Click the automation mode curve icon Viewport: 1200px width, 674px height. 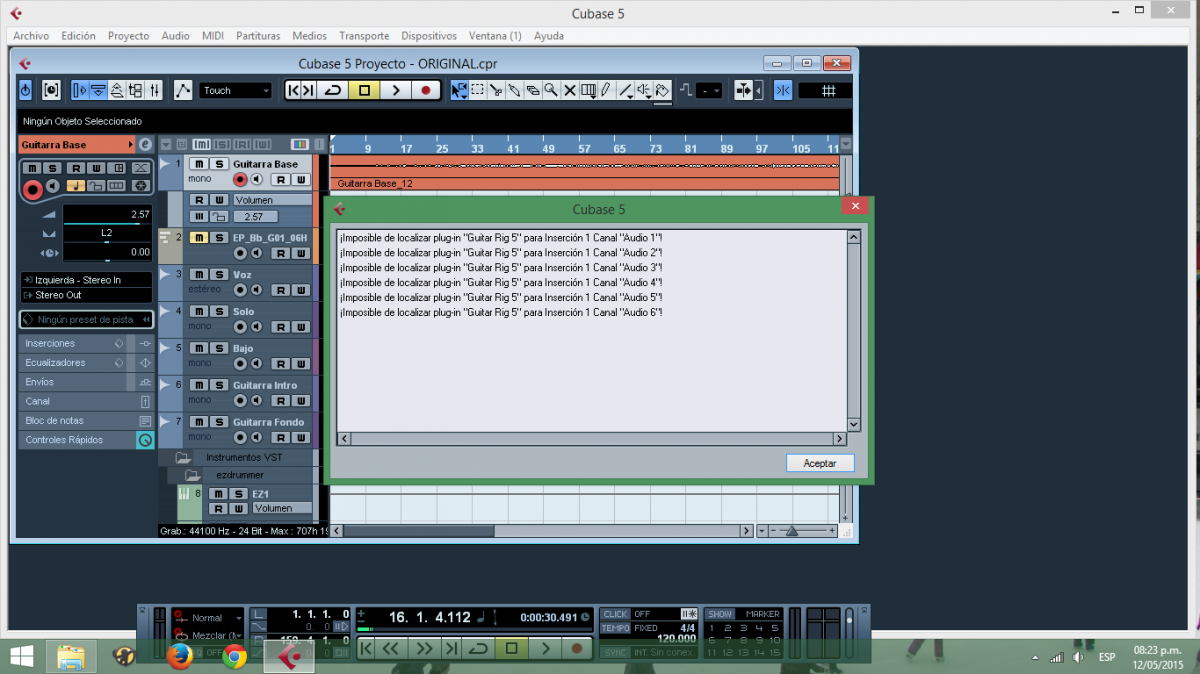coord(183,90)
